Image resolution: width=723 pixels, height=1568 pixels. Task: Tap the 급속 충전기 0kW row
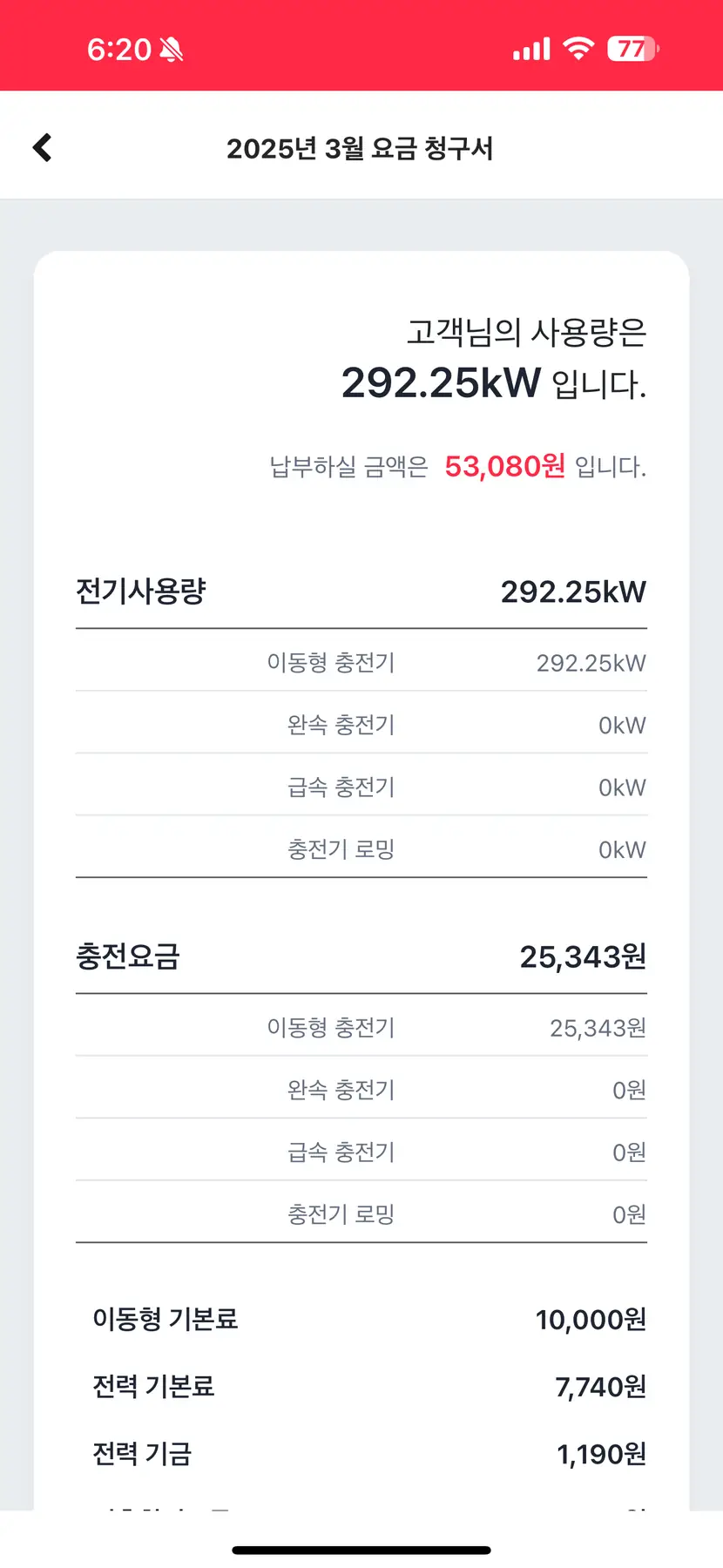click(x=361, y=787)
